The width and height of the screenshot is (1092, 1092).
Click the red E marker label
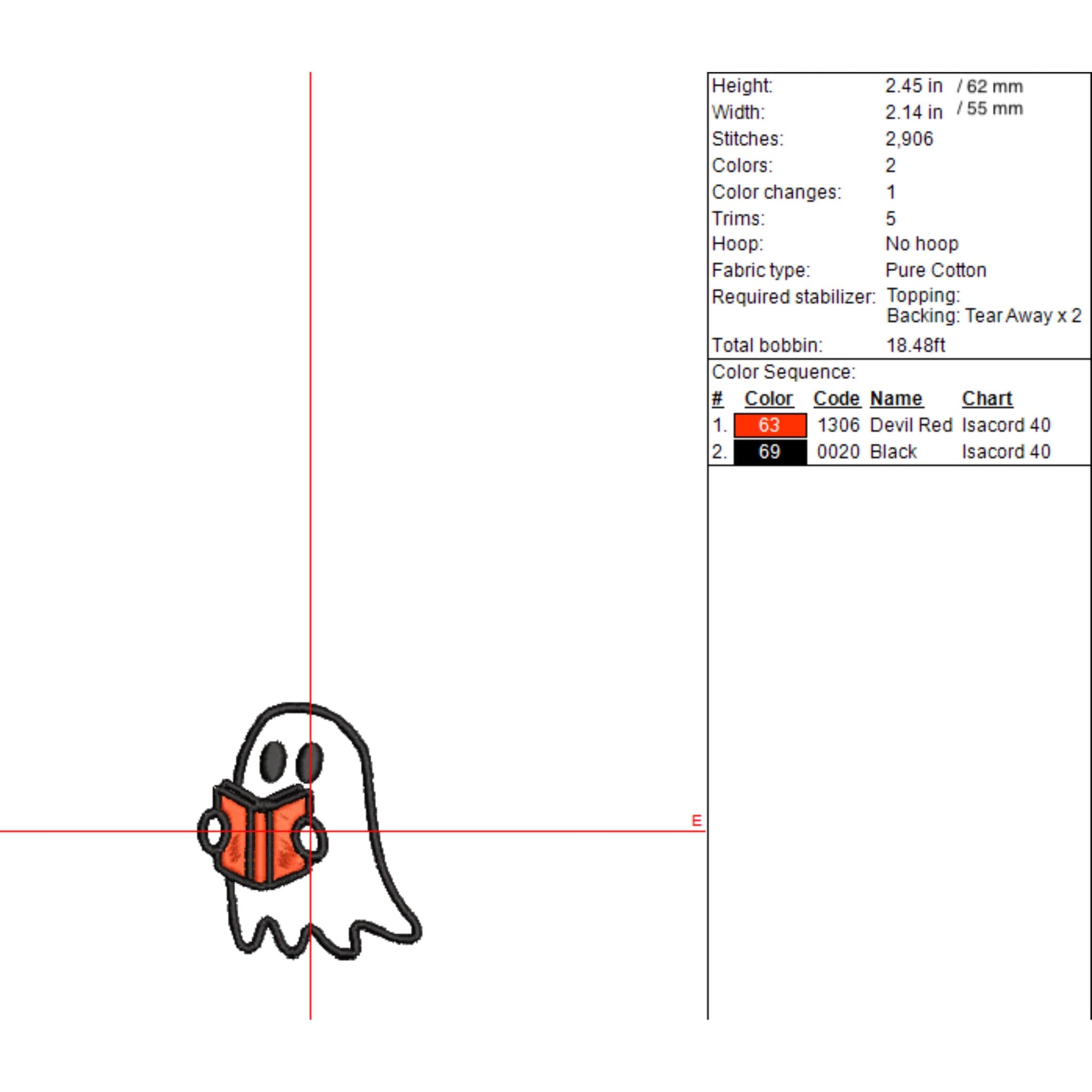(696, 820)
